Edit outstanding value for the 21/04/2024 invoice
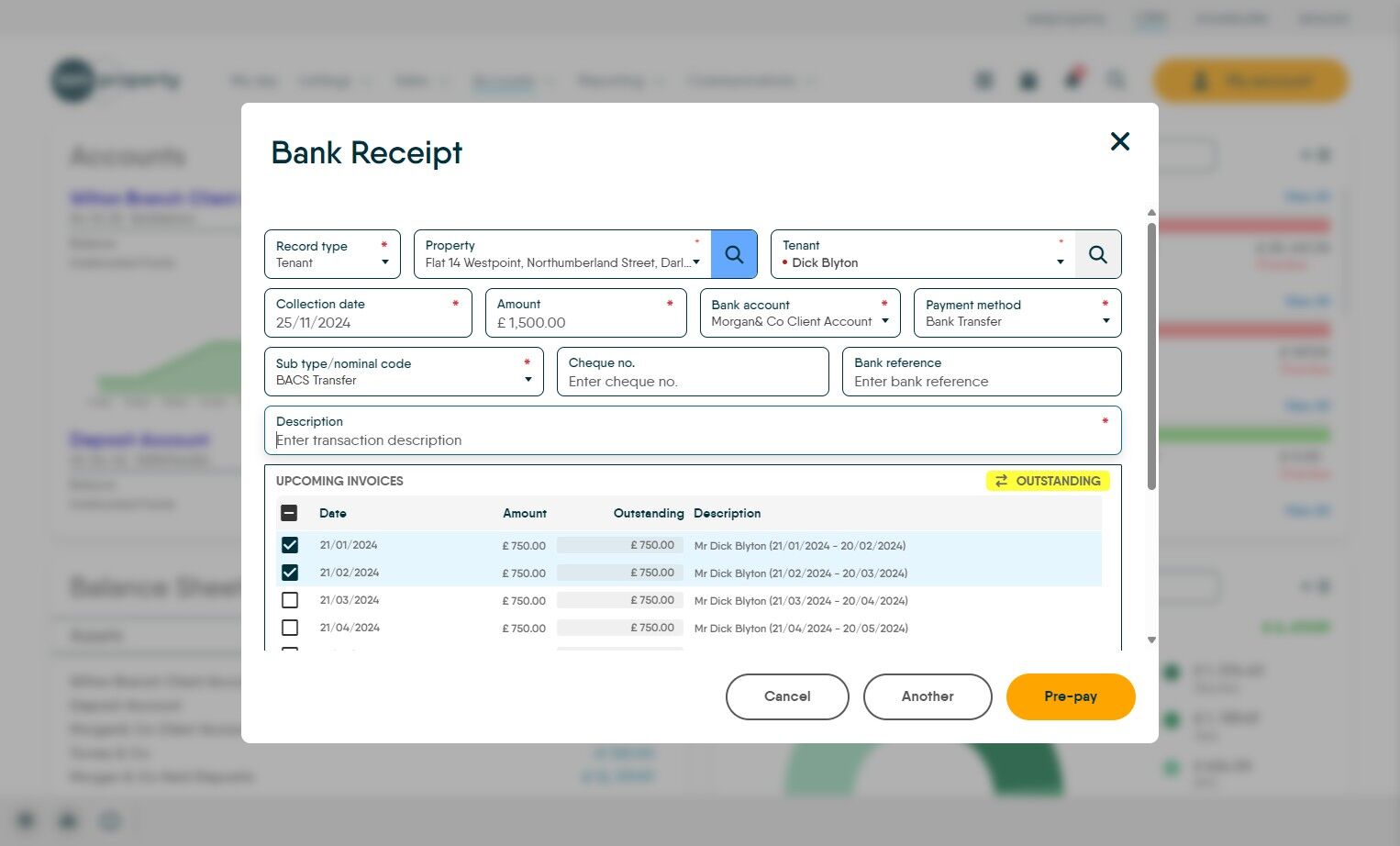The height and width of the screenshot is (846, 1400). [x=619, y=628]
